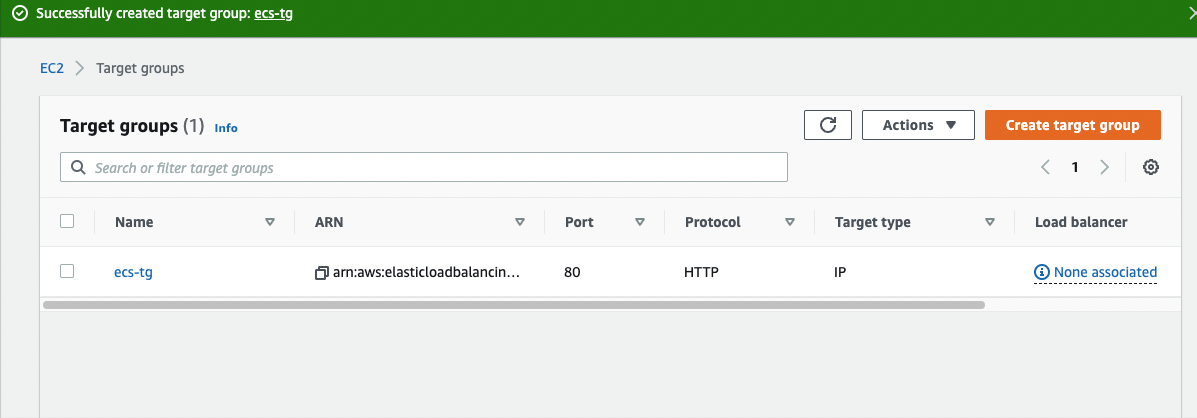Select all target groups checkbox
The width and height of the screenshot is (1197, 418).
(x=67, y=221)
